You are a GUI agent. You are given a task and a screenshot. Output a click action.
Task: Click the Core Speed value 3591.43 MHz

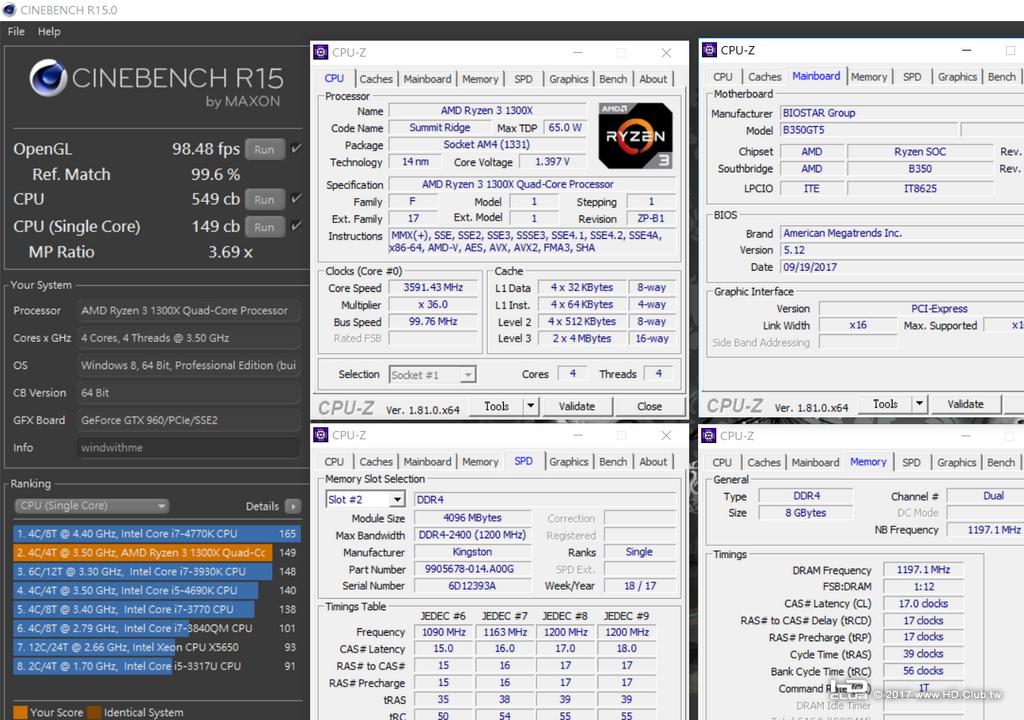(433, 287)
